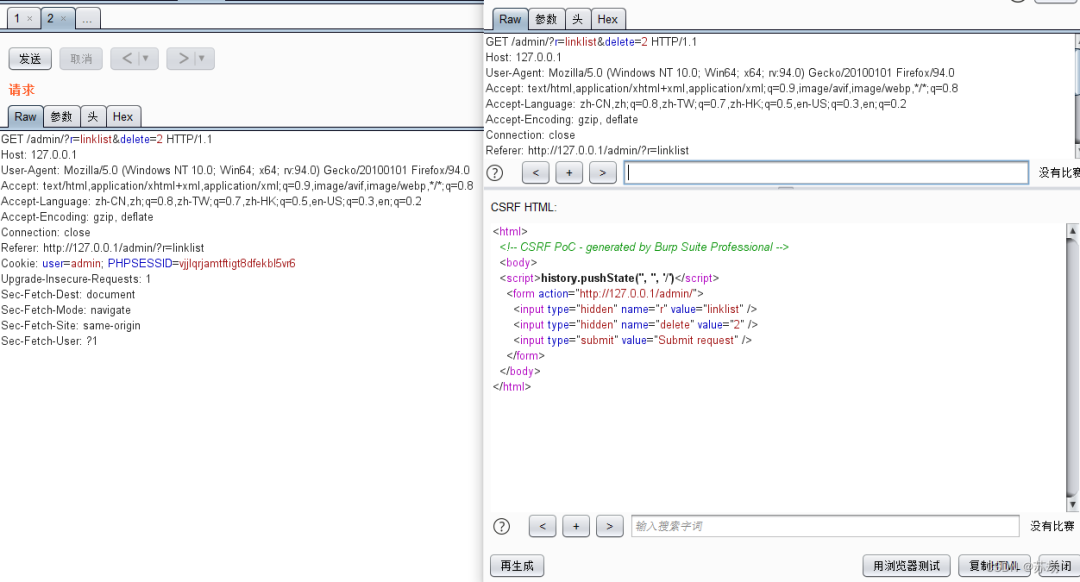Open help icon beside the upper request search bar
This screenshot has height=582, width=1080.
point(495,173)
